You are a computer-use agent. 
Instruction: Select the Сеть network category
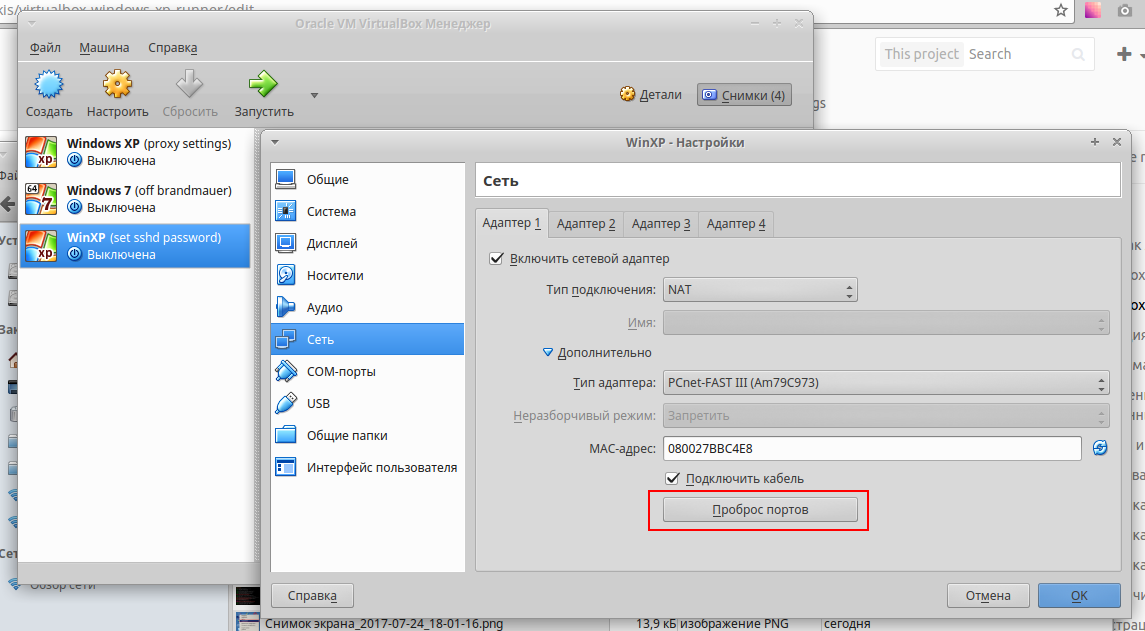point(367,339)
